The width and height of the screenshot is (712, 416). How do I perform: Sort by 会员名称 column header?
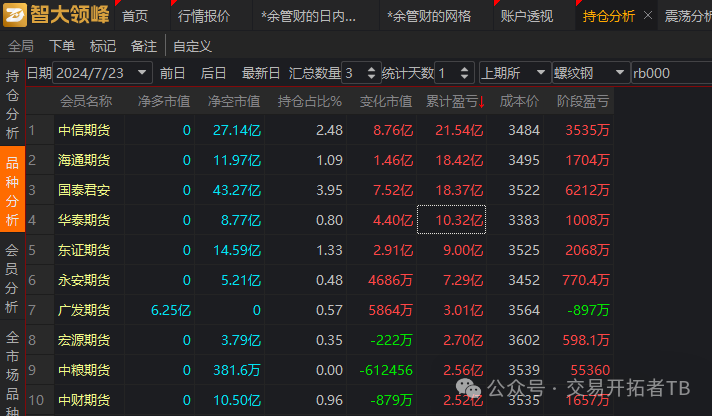86,101
